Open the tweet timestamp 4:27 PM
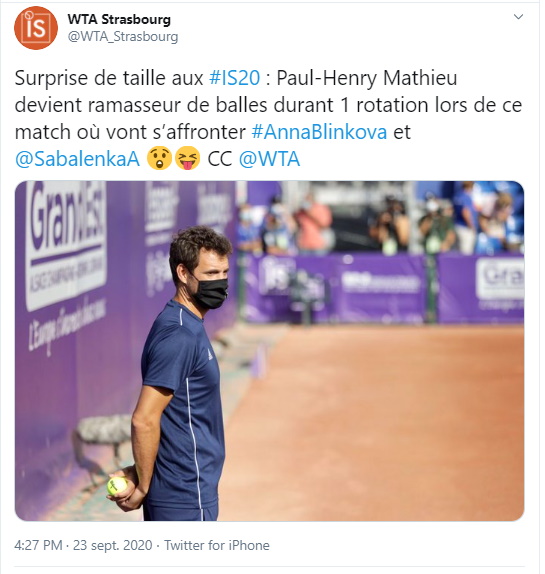The height and width of the screenshot is (574, 545). pyautogui.click(x=38, y=545)
